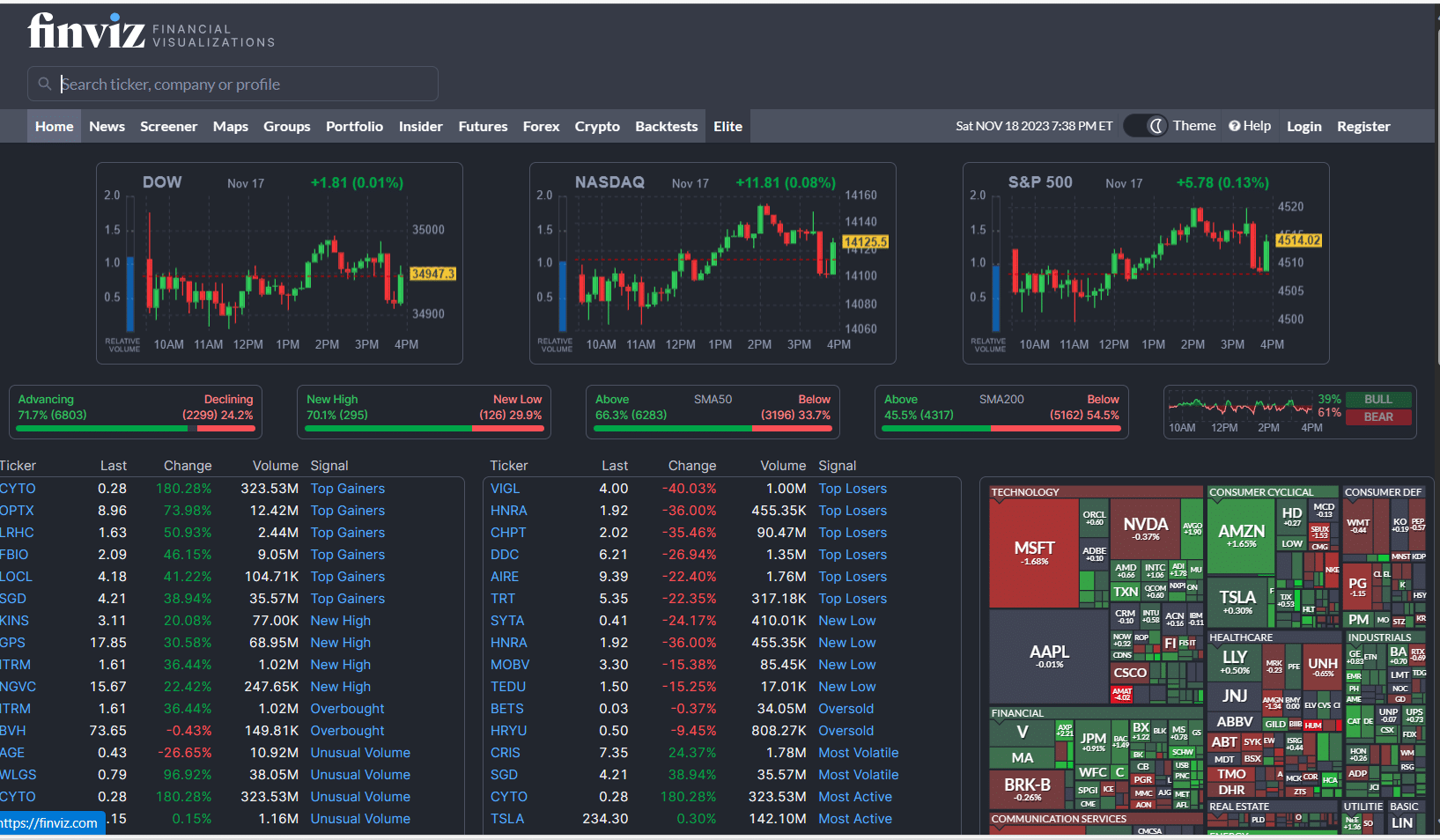Viewport: 1440px width, 840px height.
Task: Open the News menu item
Action: (x=107, y=126)
